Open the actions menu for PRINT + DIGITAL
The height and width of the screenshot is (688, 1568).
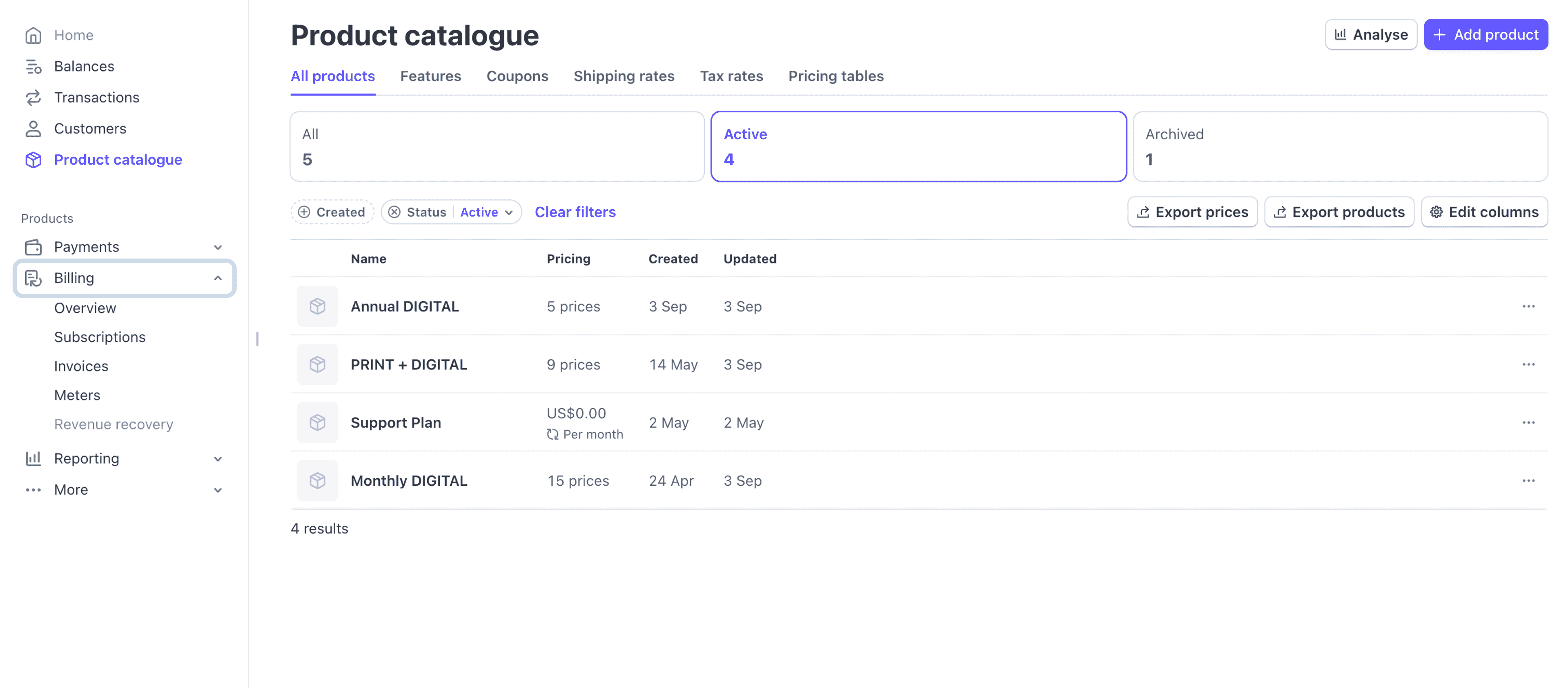(1528, 364)
